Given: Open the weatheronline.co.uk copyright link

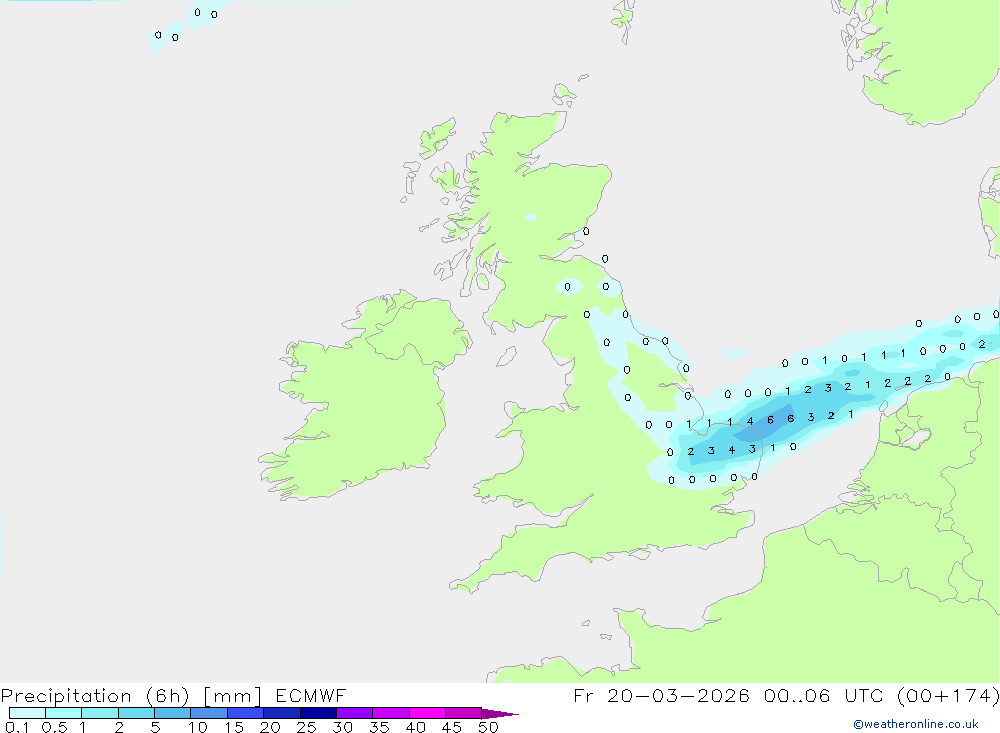Looking at the screenshot, I should (916, 724).
